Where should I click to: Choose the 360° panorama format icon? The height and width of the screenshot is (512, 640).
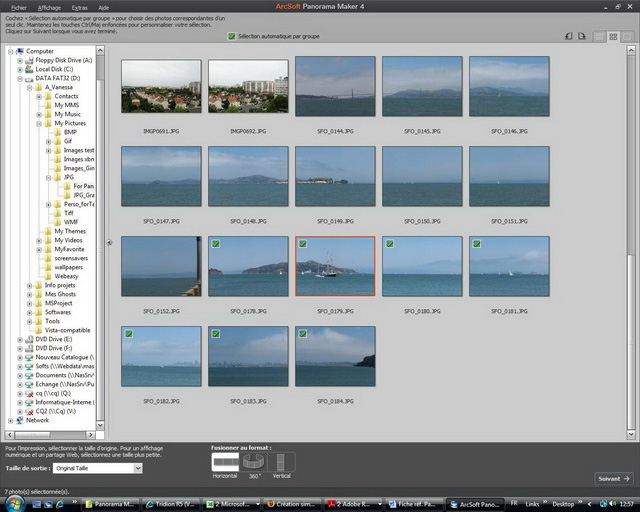(x=254, y=461)
